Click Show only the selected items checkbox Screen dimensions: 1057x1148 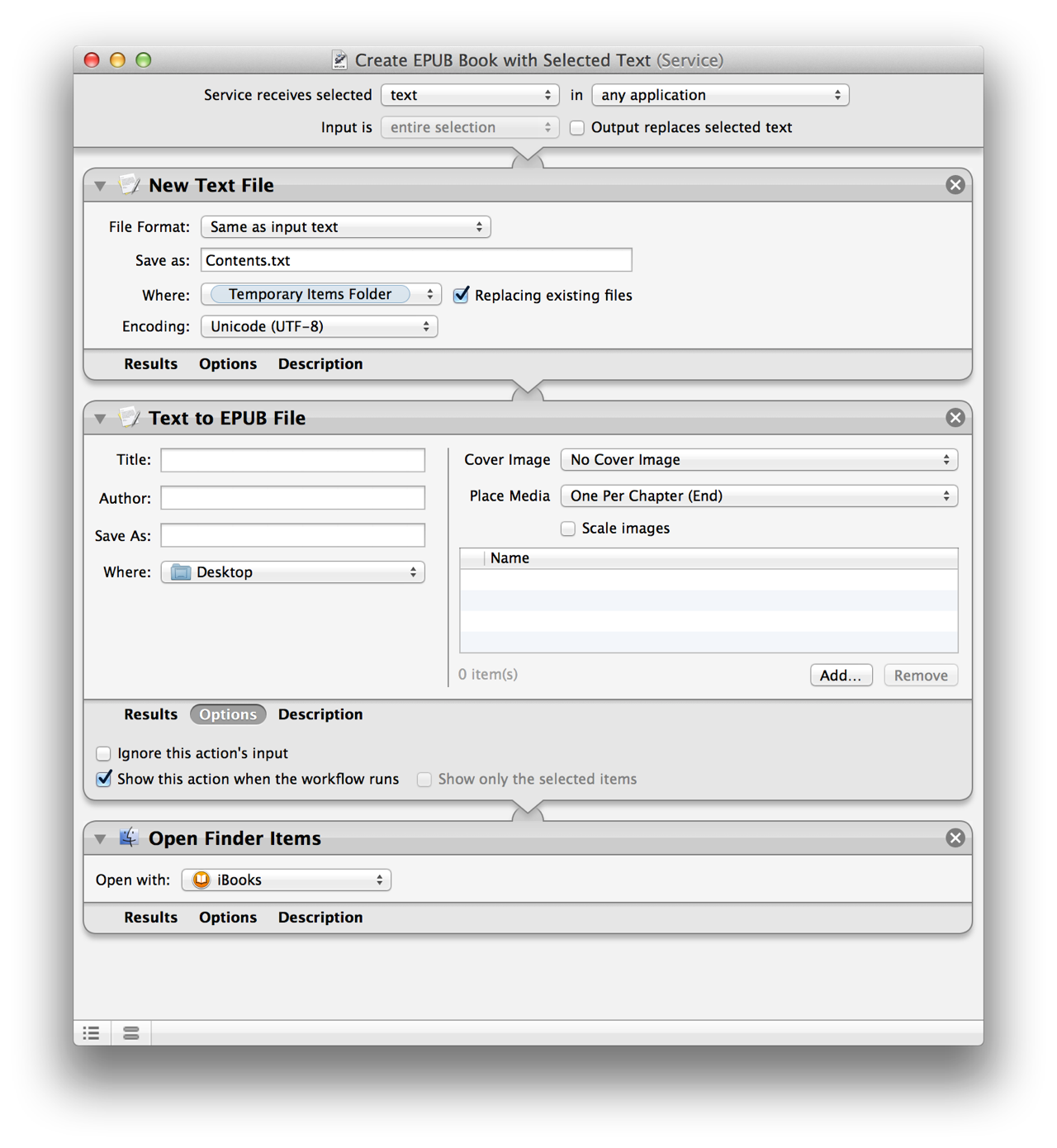click(x=424, y=780)
